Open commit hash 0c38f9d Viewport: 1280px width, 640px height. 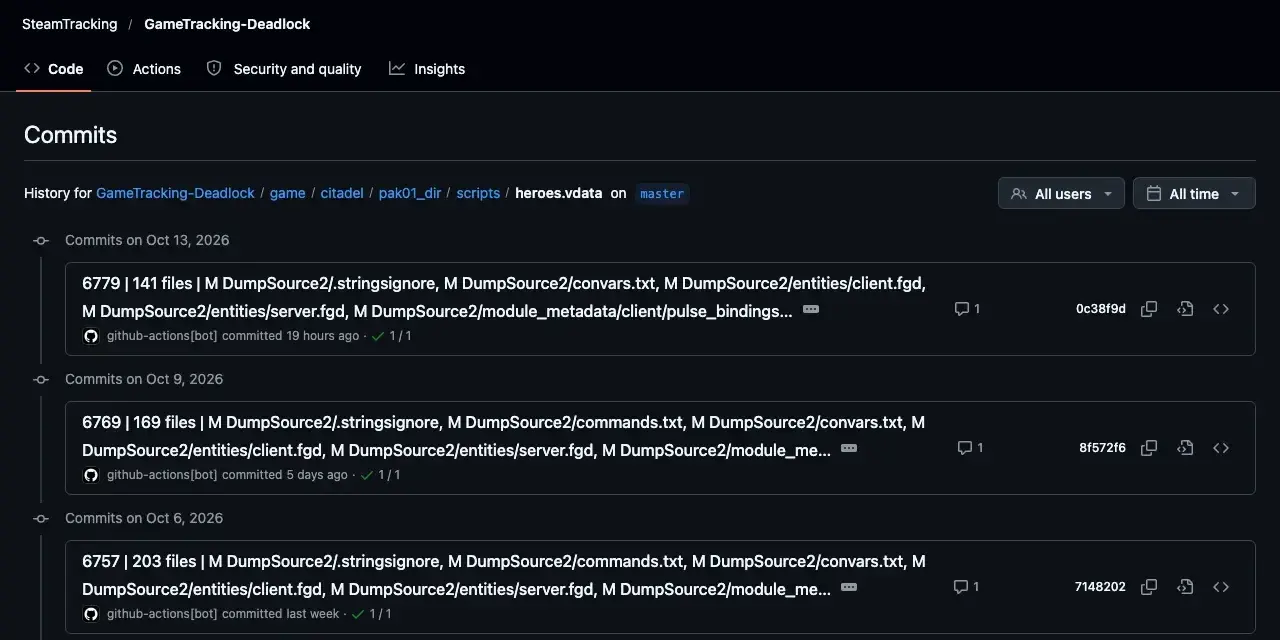click(x=1101, y=309)
